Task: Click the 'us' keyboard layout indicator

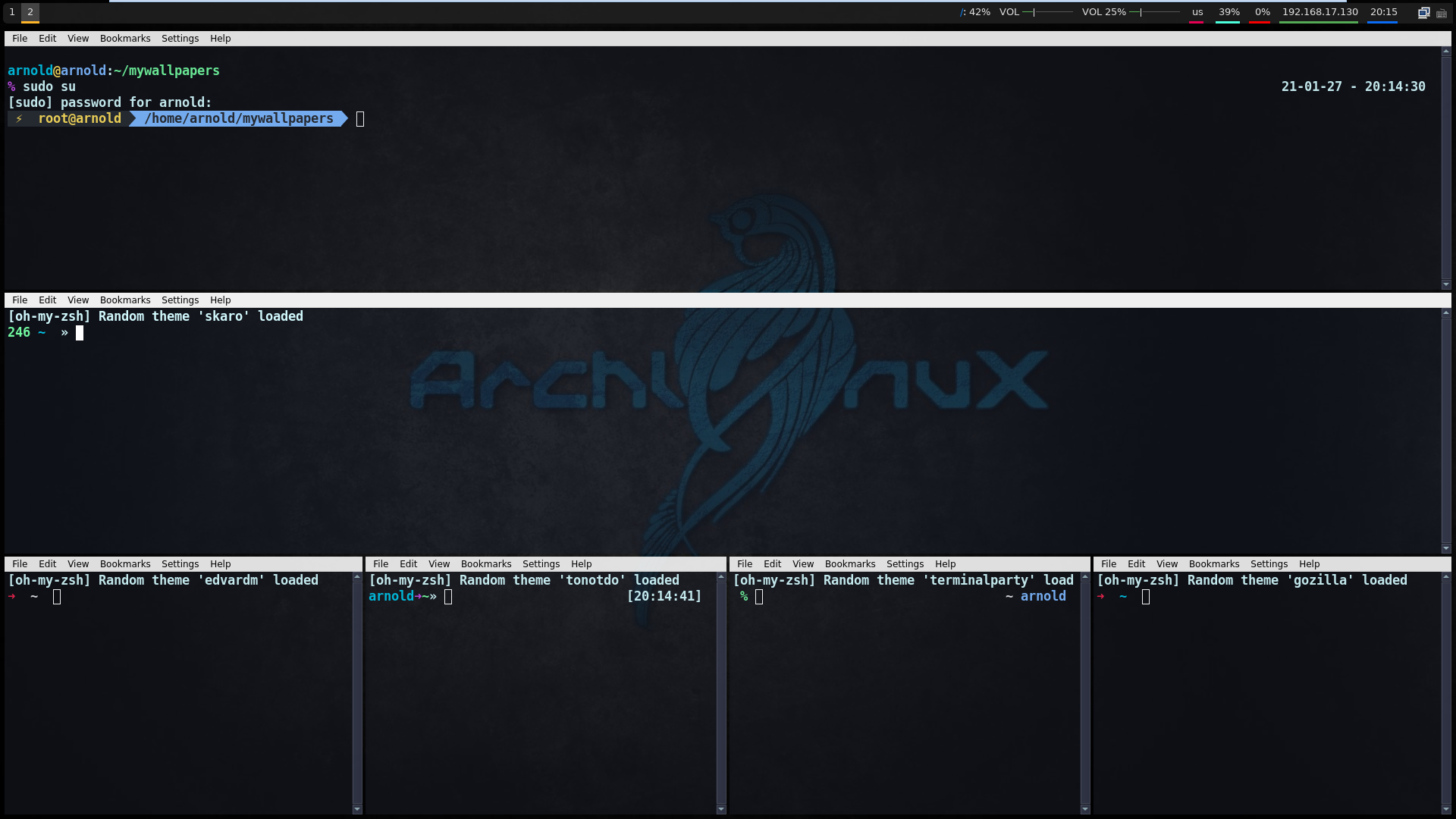Action: click(x=1197, y=12)
